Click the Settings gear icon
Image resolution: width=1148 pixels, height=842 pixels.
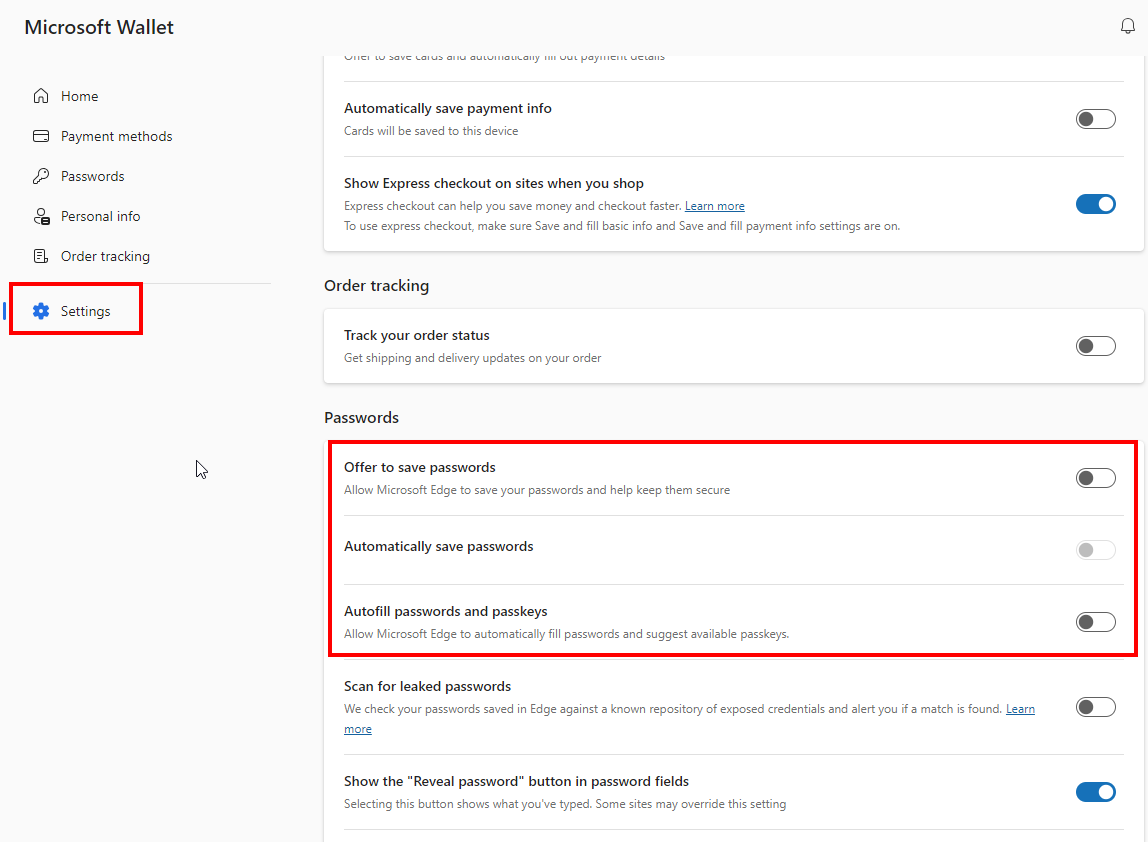click(x=41, y=311)
